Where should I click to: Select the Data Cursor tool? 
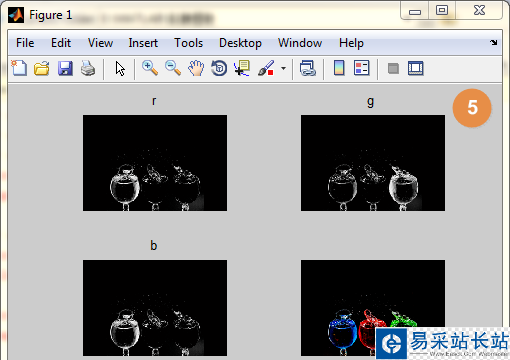pos(242,68)
